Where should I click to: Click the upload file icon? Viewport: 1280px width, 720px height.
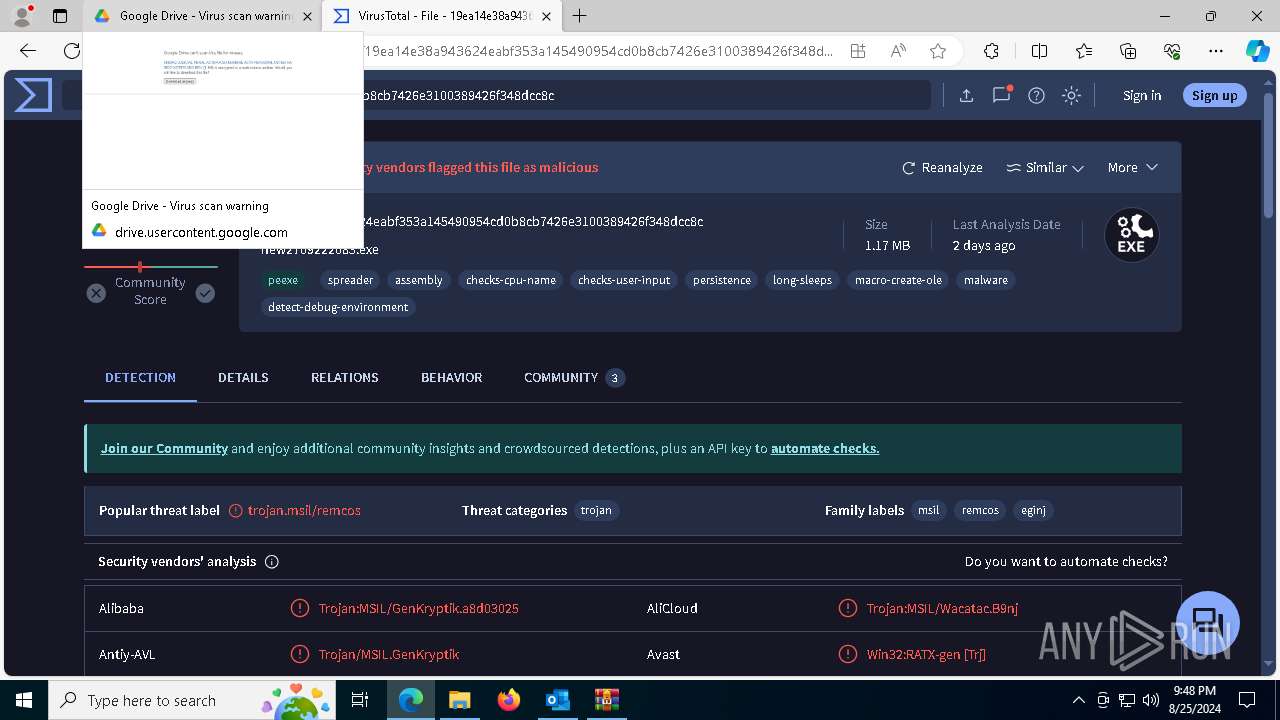point(966,95)
